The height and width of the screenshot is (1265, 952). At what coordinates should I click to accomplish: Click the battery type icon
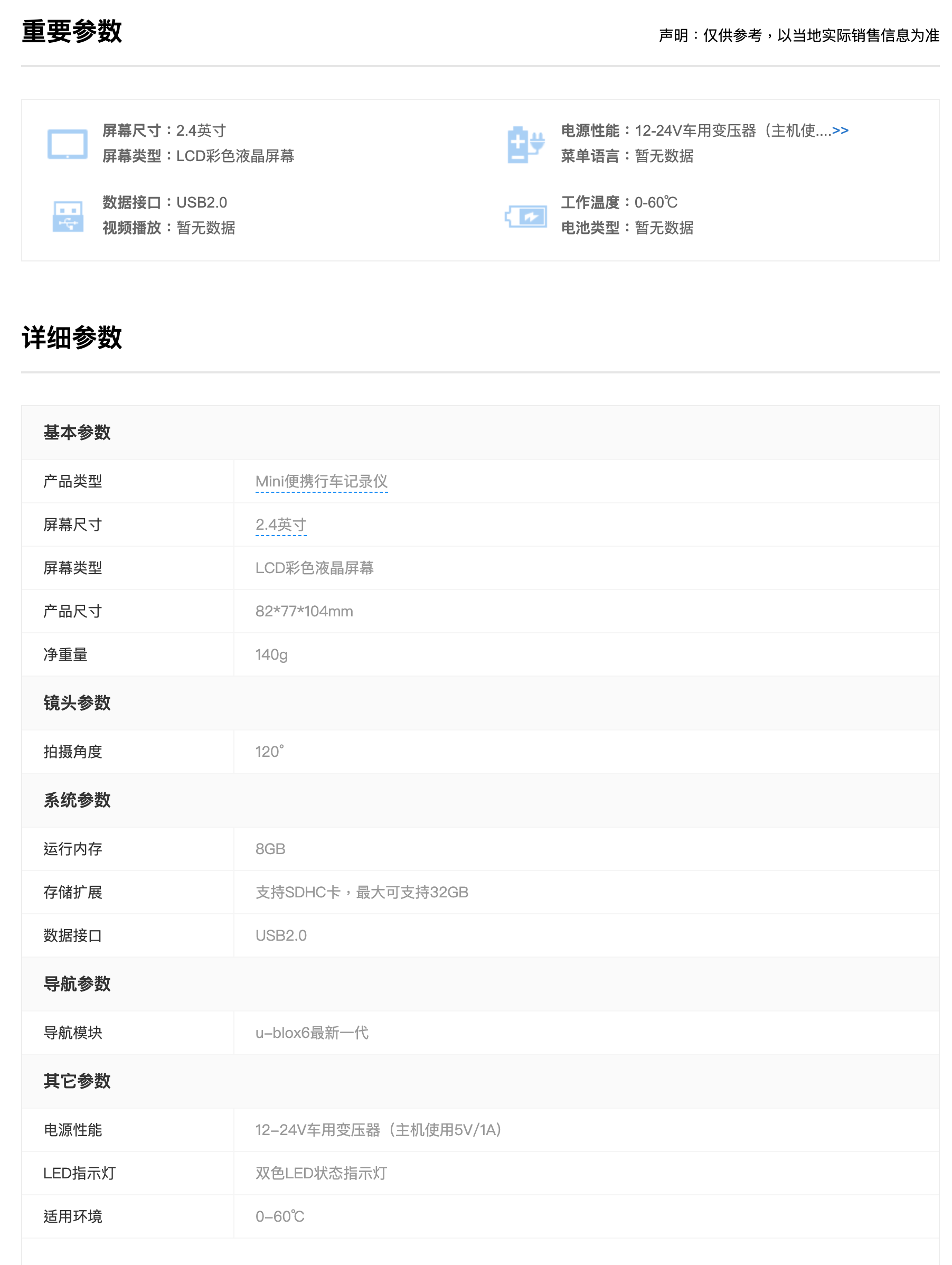click(525, 216)
